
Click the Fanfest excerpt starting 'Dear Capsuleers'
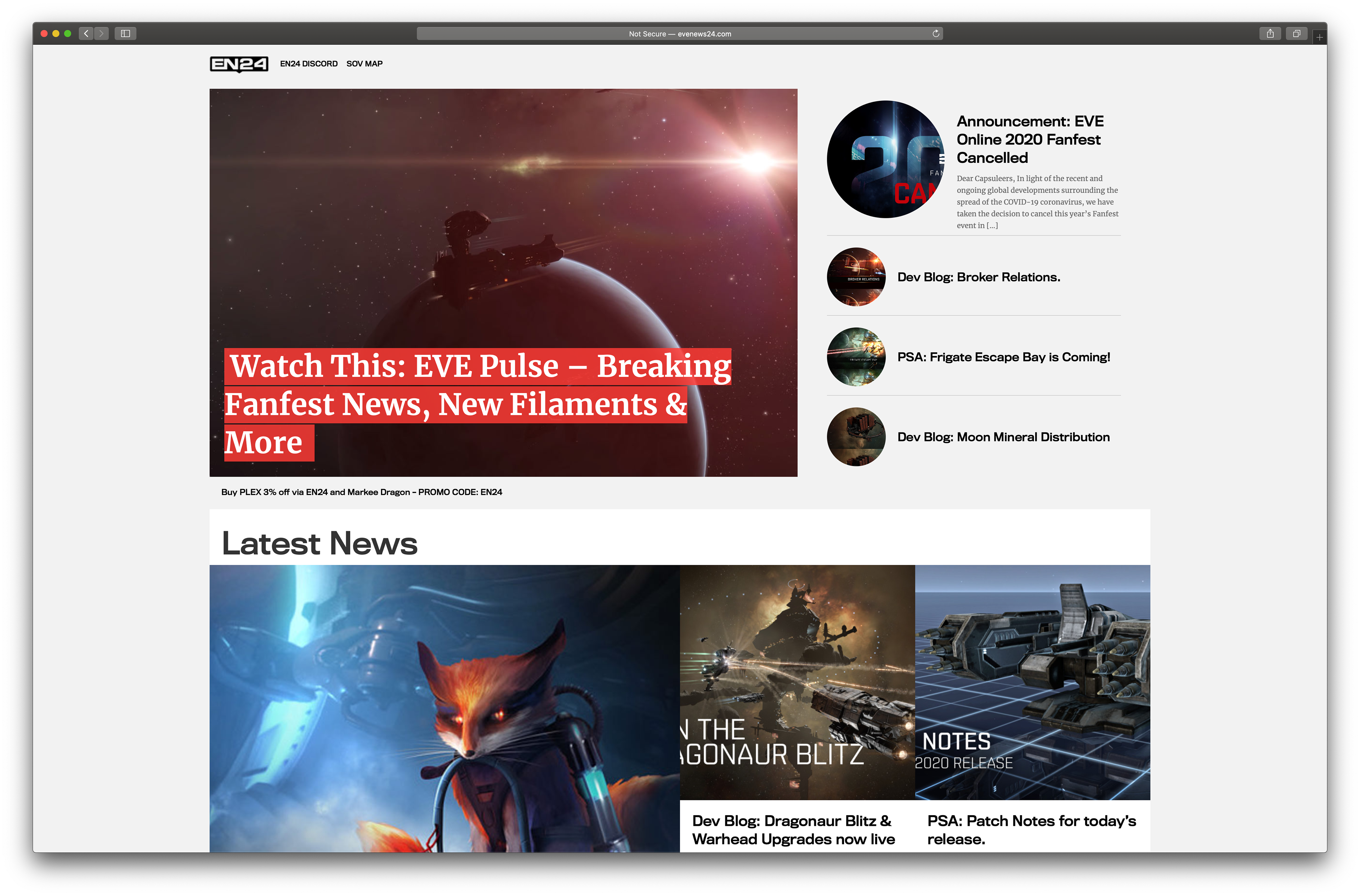[1038, 202]
